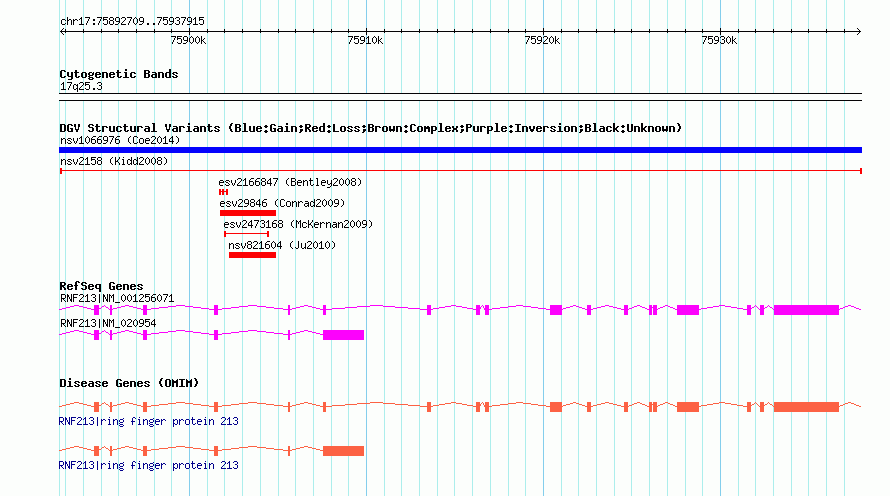Click the red esv29846 loss bar
Viewport: 890px width, 496px height.
click(248, 213)
